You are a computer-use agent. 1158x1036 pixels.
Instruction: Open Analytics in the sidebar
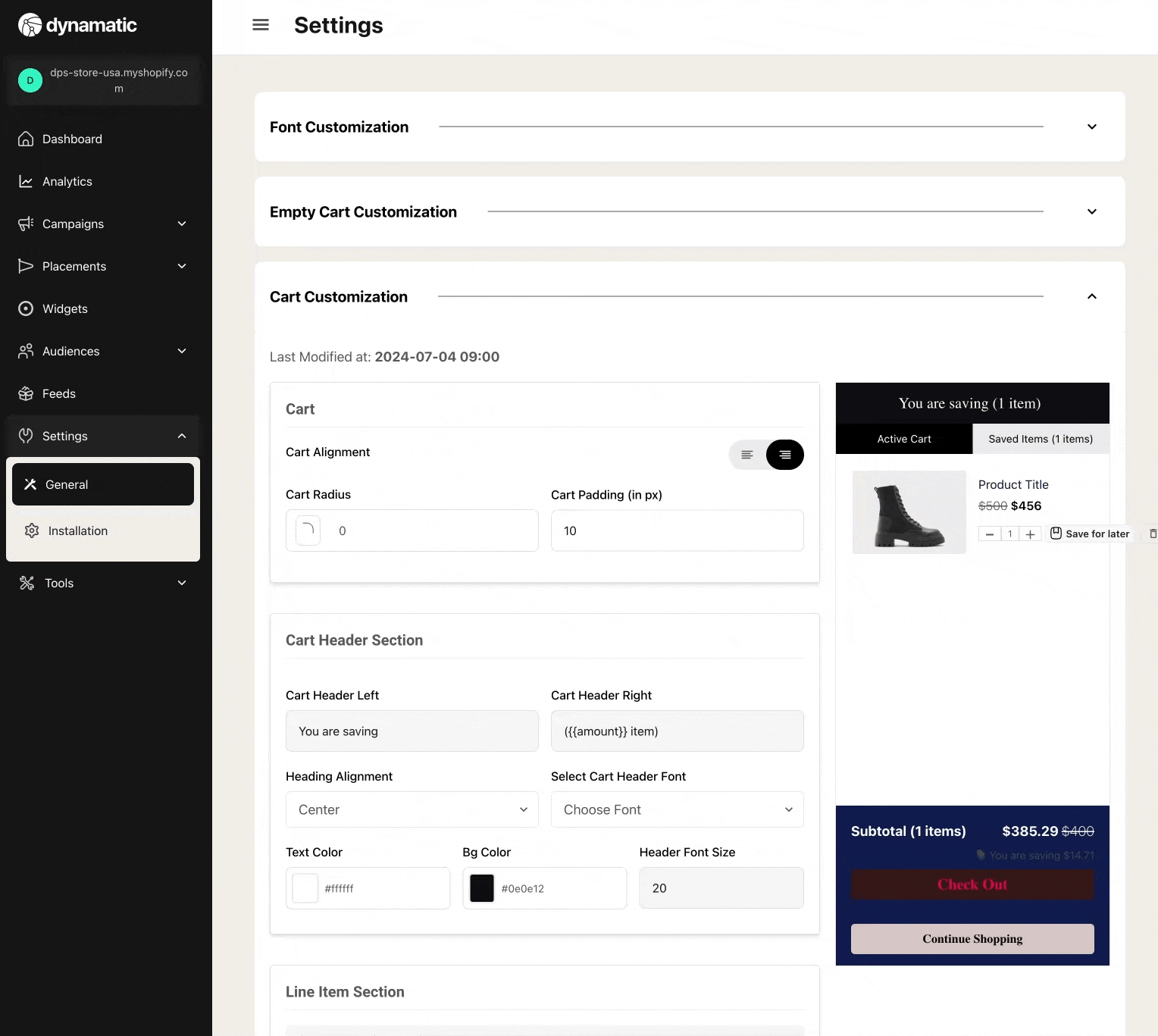(x=67, y=181)
